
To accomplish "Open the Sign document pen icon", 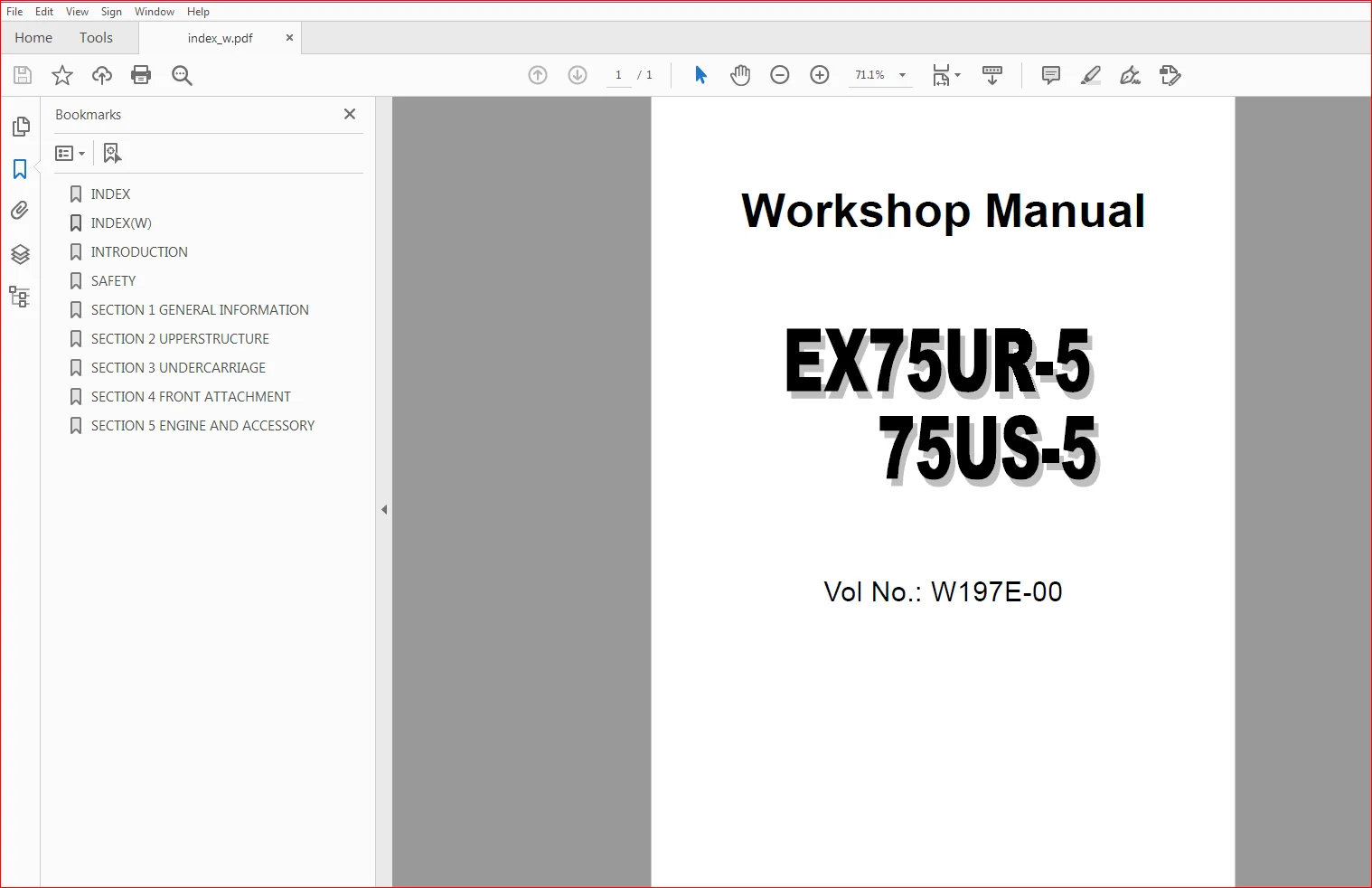I will 1130,75.
